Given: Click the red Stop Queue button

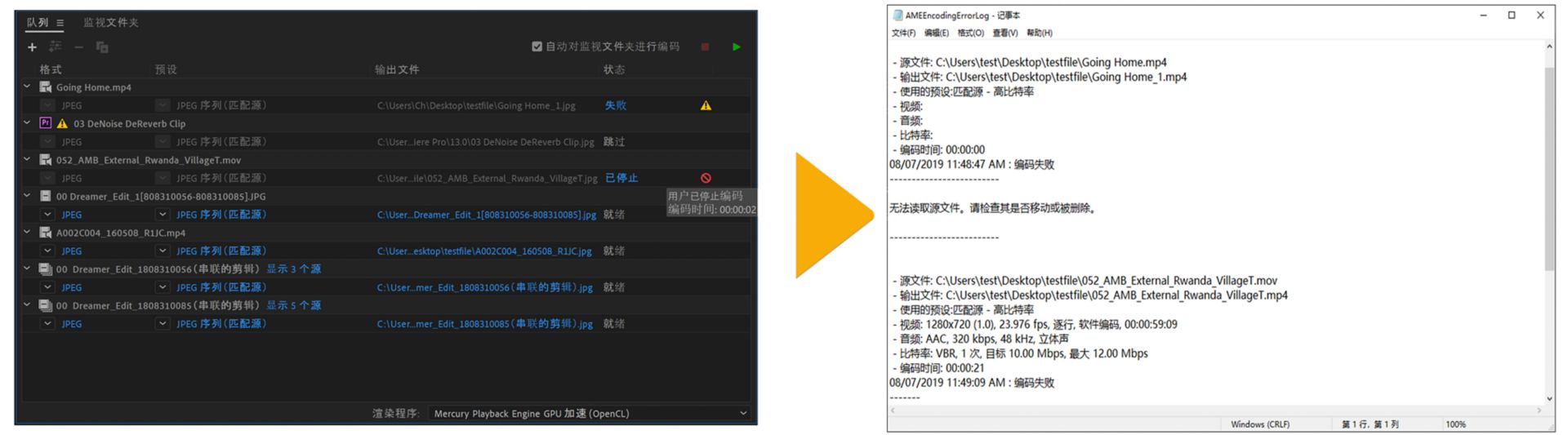Looking at the screenshot, I should pyautogui.click(x=705, y=47).
